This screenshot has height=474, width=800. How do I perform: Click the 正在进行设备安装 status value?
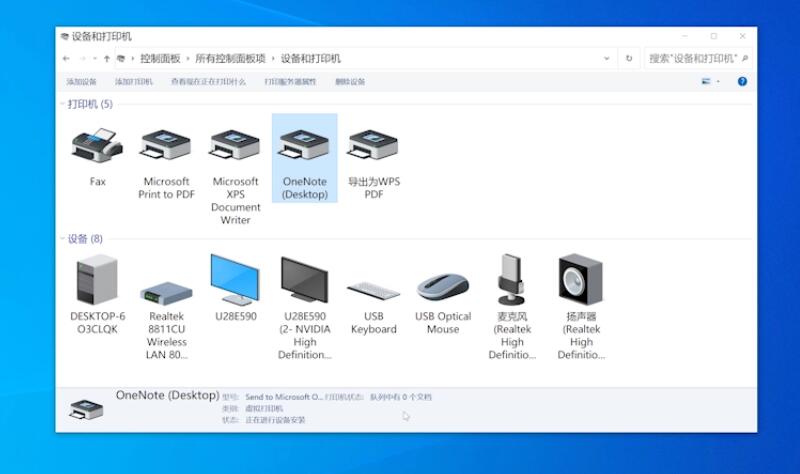click(x=275, y=420)
